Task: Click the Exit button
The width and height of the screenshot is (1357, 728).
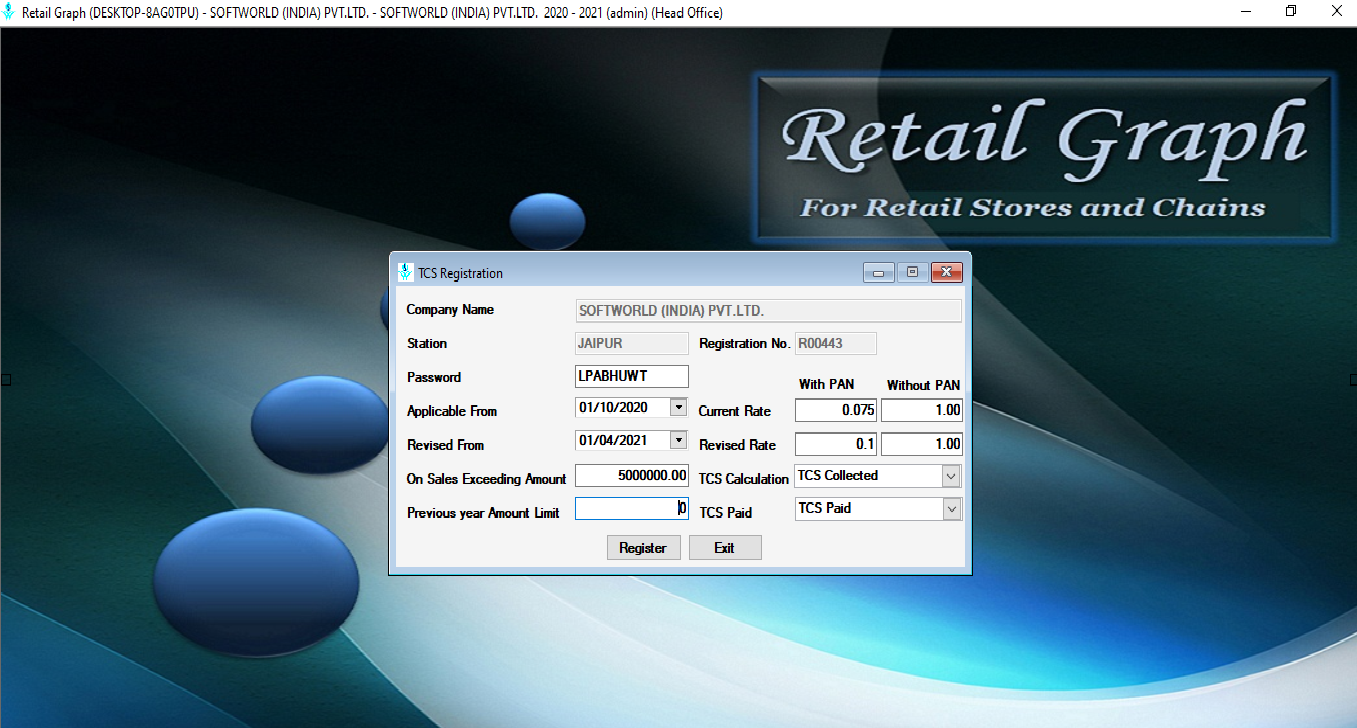Action: [725, 548]
